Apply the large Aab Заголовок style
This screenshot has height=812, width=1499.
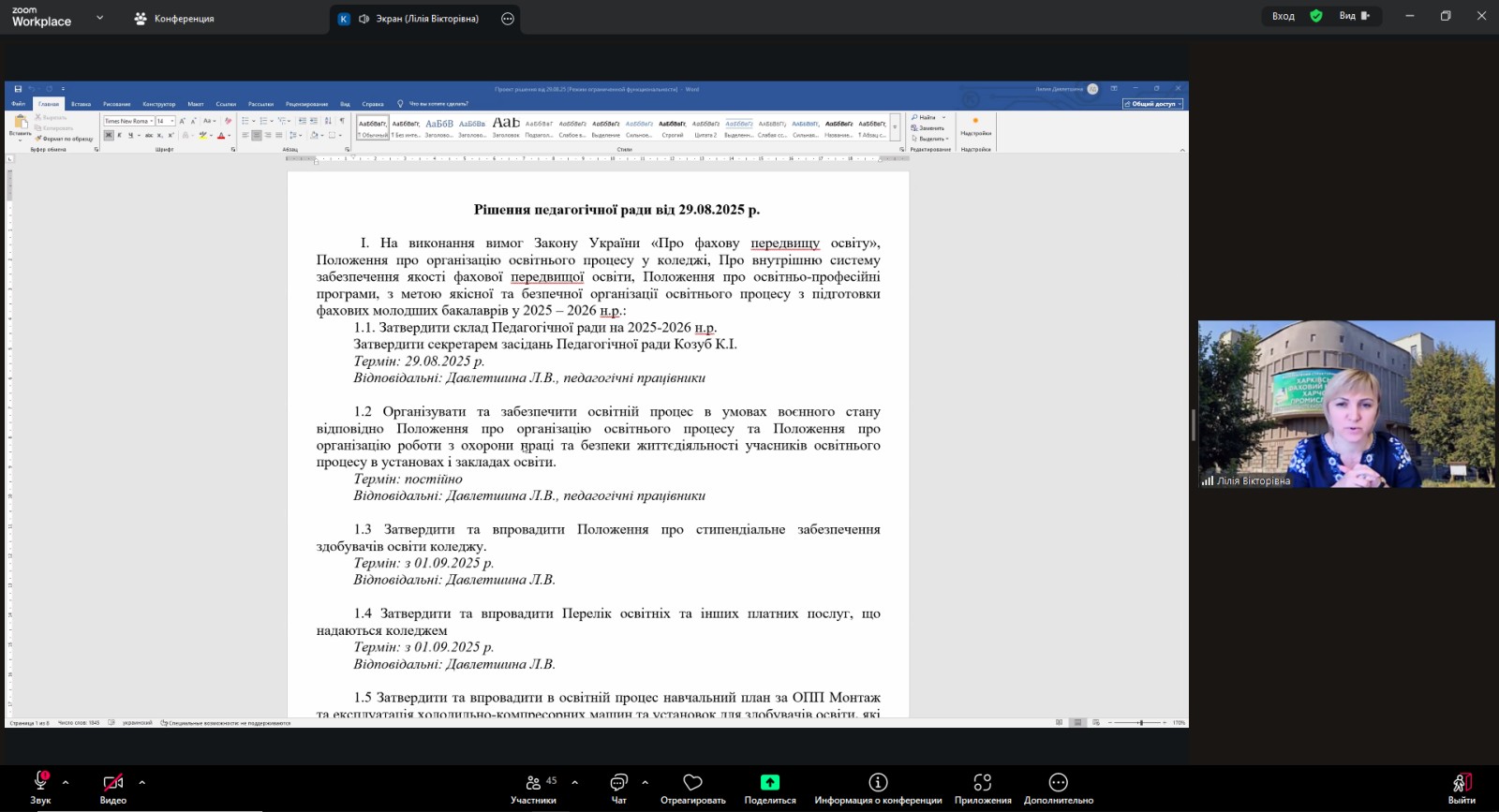pos(506,128)
